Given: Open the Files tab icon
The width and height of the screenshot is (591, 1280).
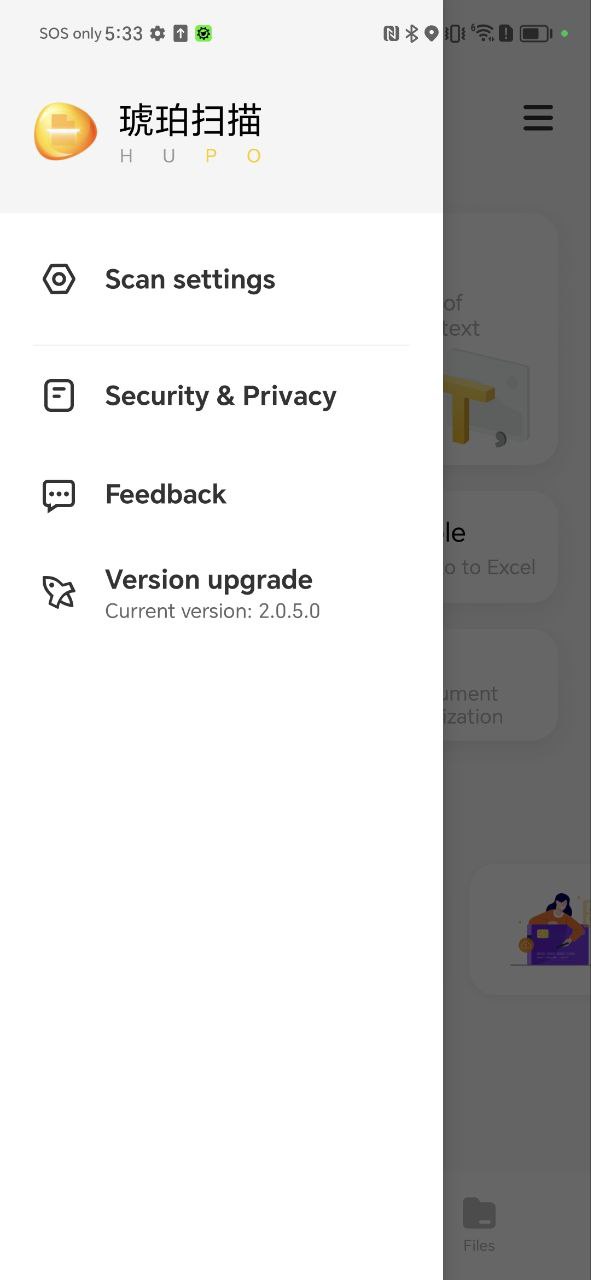Looking at the screenshot, I should tap(479, 1214).
